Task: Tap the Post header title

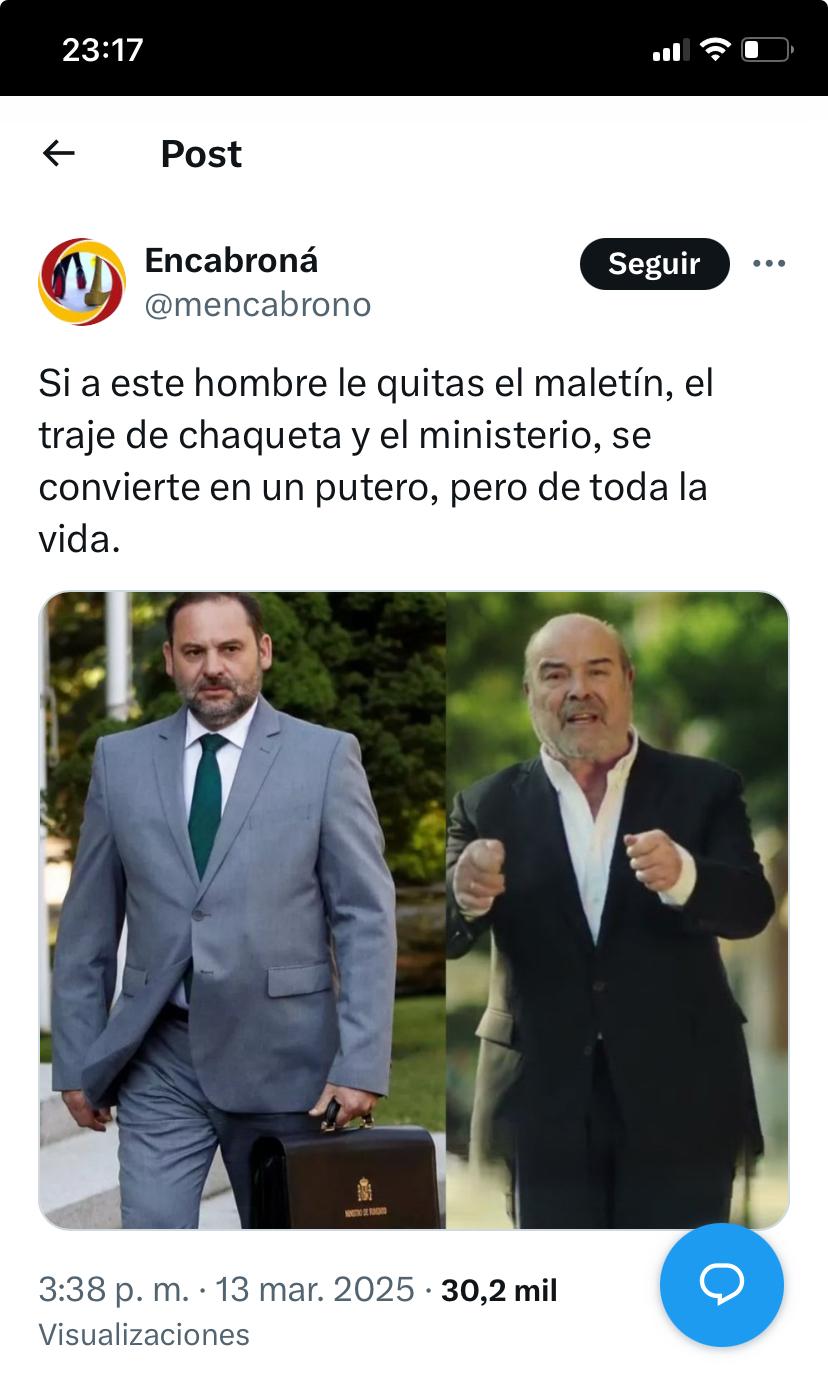Action: 201,154
